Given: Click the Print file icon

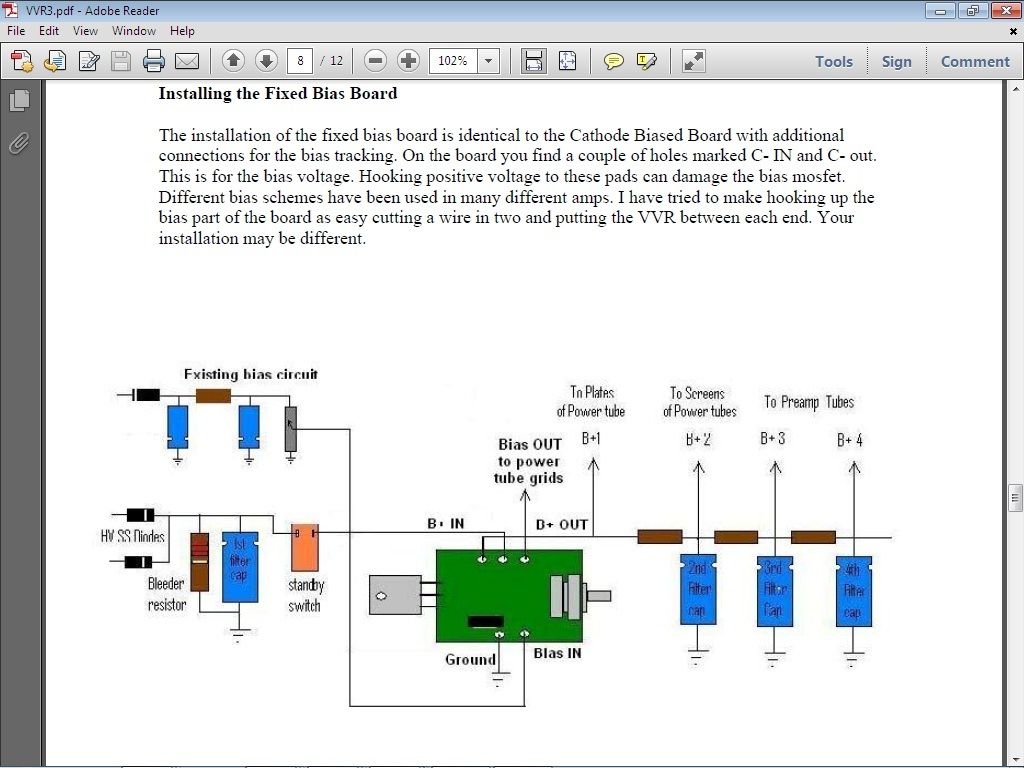Looking at the screenshot, I should pyautogui.click(x=154, y=61).
